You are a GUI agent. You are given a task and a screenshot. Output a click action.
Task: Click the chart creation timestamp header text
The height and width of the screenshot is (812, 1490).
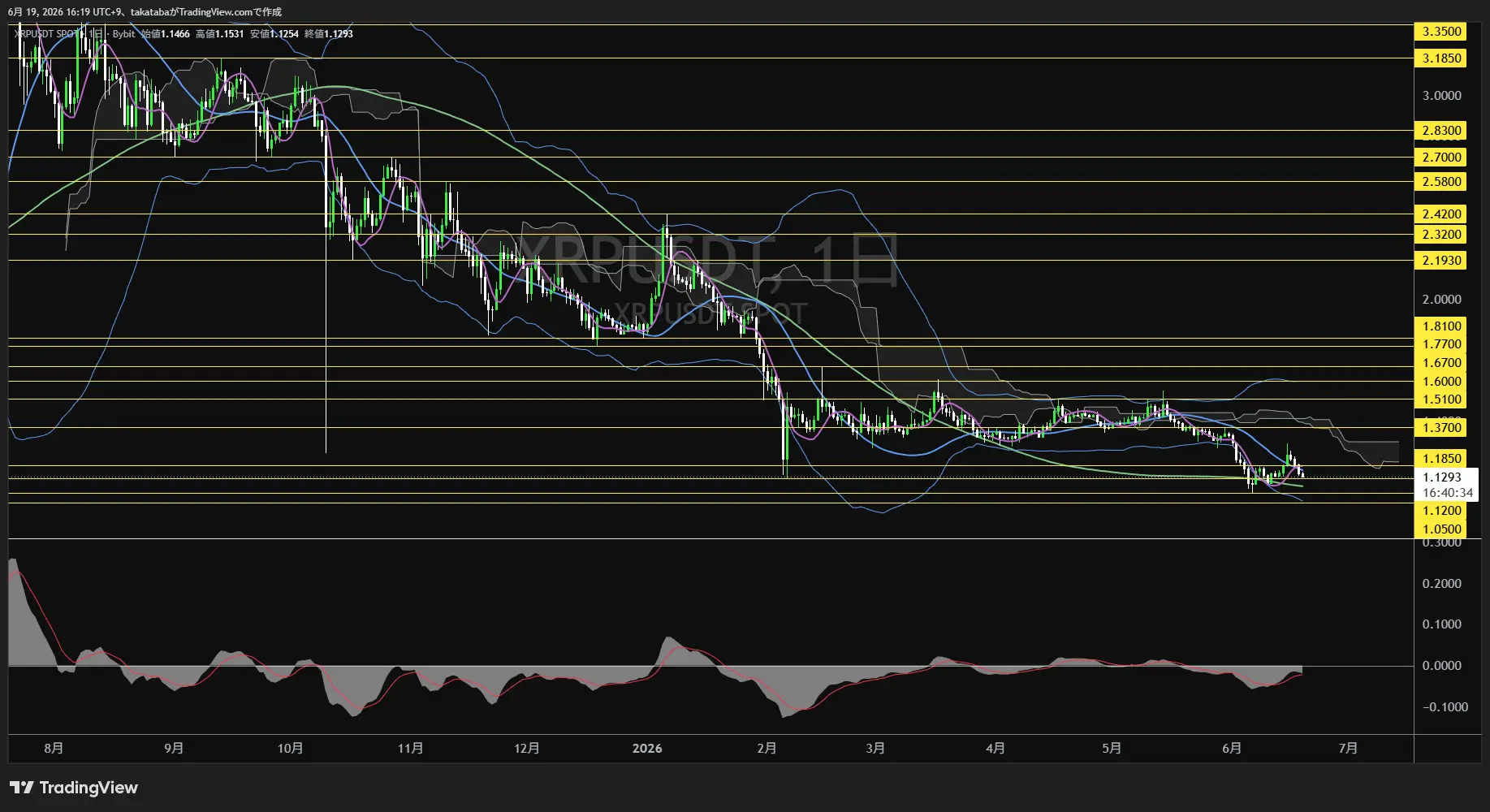tap(145, 12)
